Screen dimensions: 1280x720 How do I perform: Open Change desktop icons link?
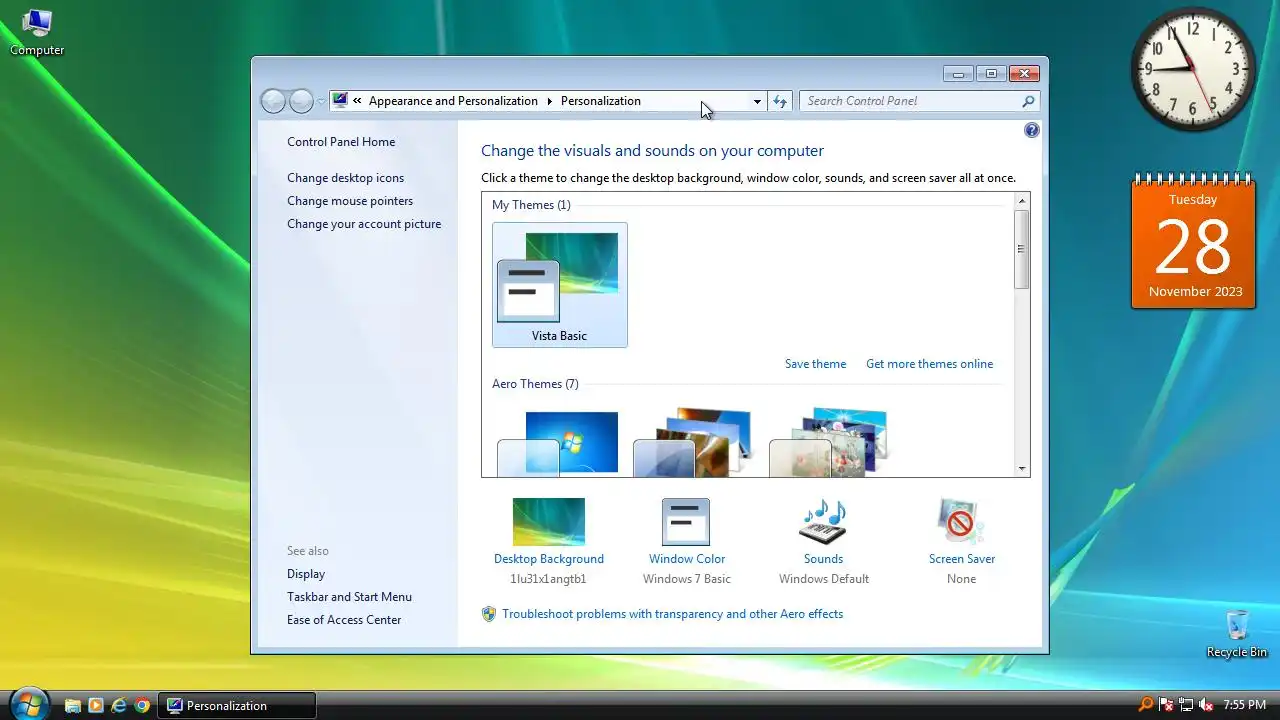[x=345, y=178]
